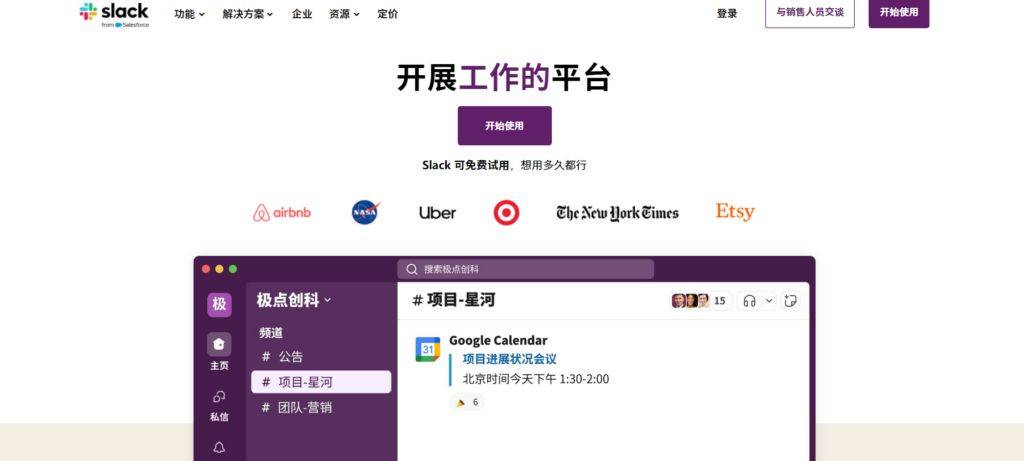Expand the huddle options chevron

click(769, 301)
